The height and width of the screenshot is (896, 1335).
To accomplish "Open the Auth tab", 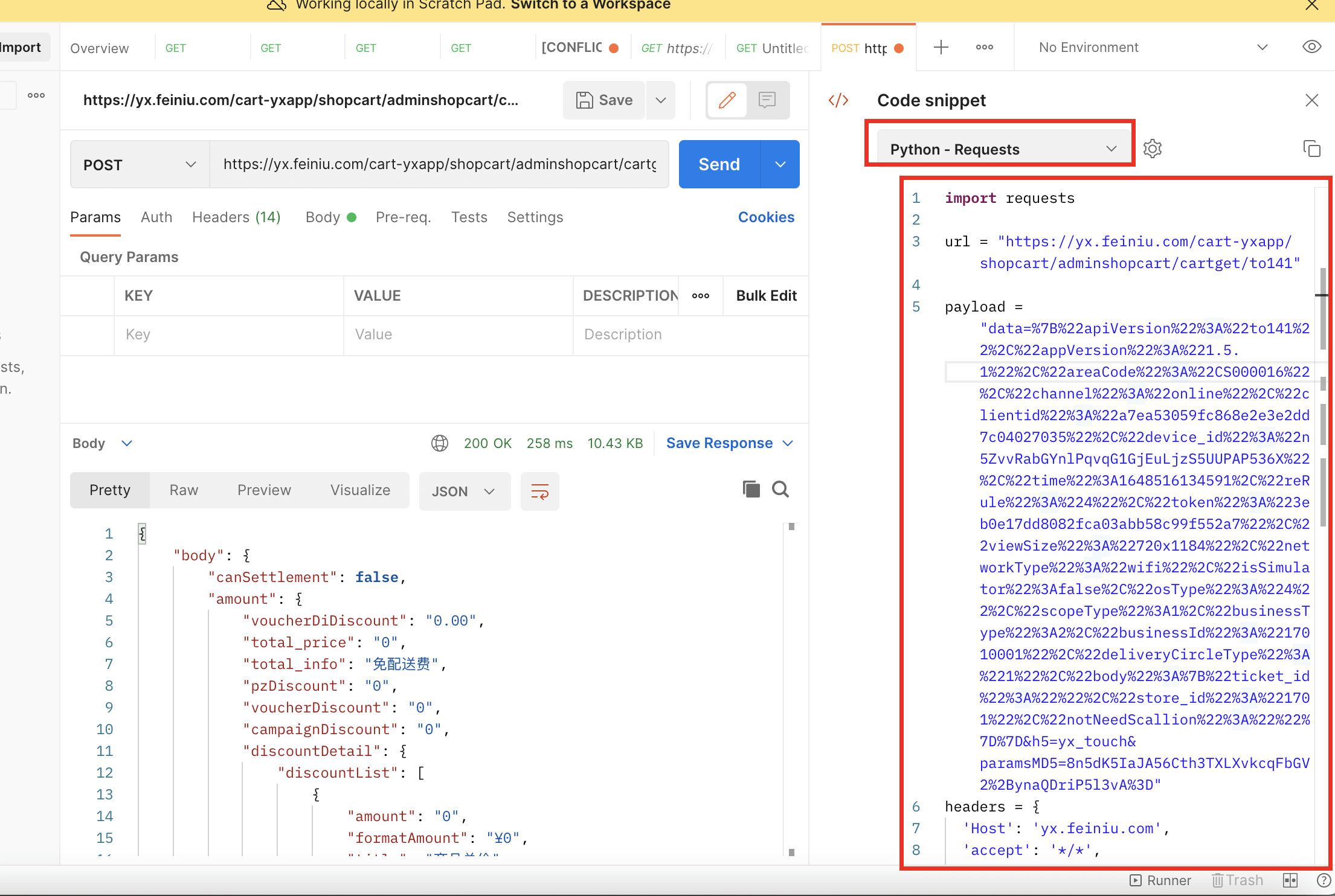I will [156, 217].
